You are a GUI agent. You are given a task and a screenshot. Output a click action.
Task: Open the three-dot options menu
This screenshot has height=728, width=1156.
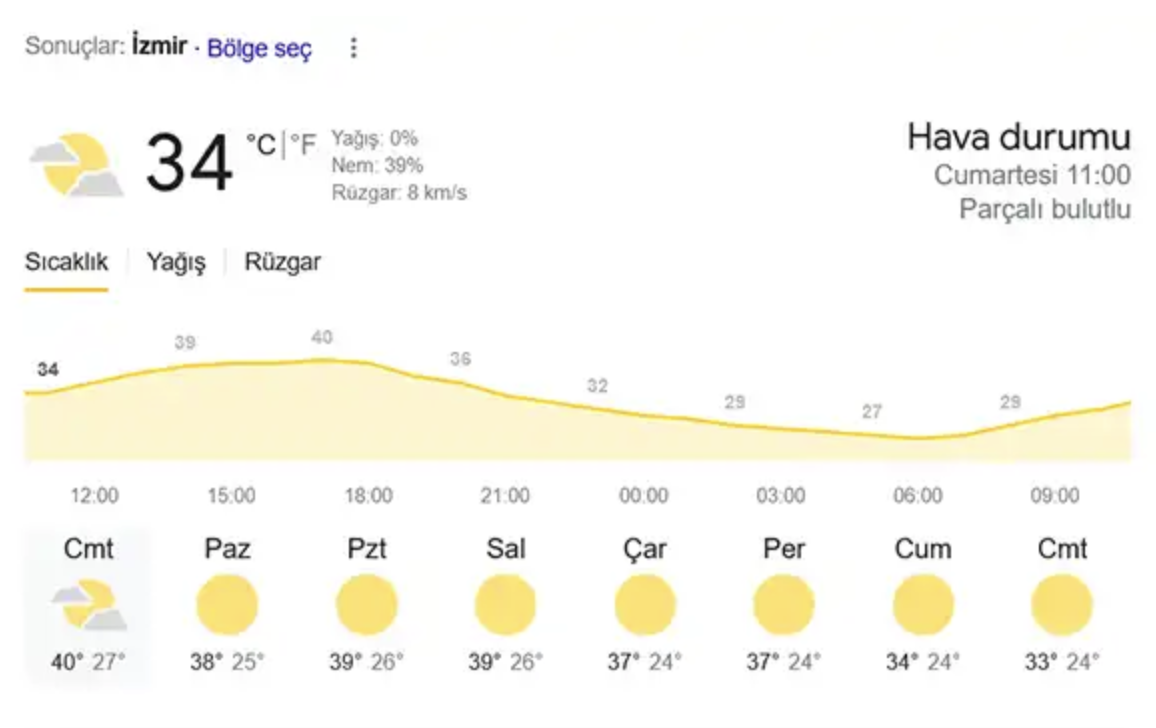click(352, 46)
